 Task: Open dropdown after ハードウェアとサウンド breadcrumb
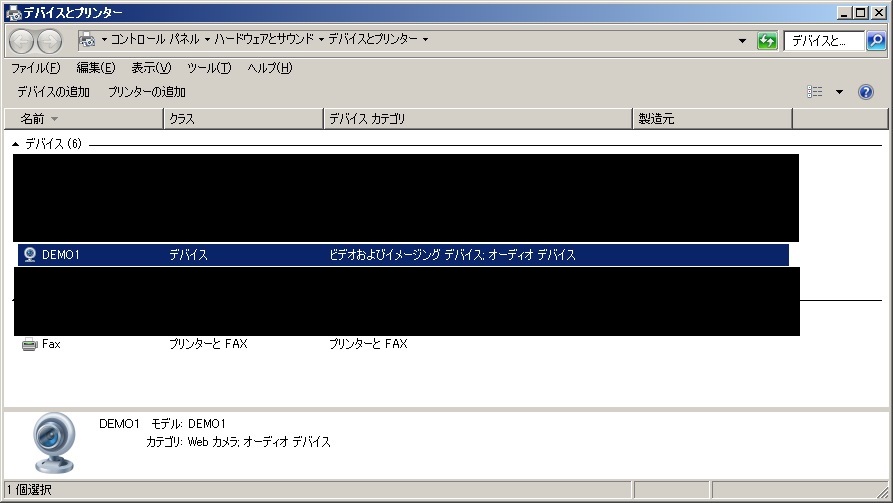pos(321,39)
